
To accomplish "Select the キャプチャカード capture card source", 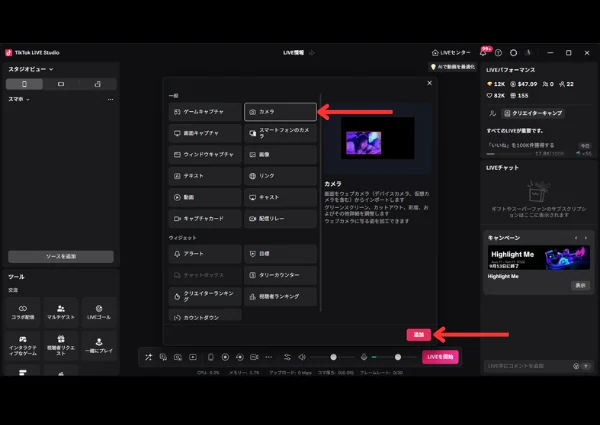I will click(x=205, y=218).
